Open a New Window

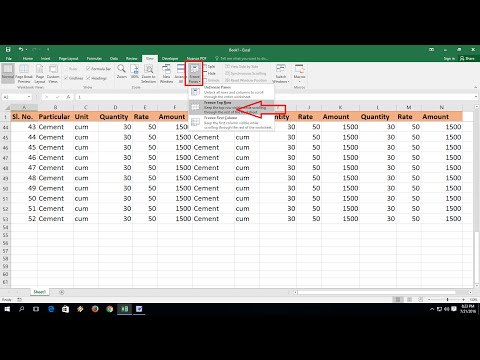[166, 73]
